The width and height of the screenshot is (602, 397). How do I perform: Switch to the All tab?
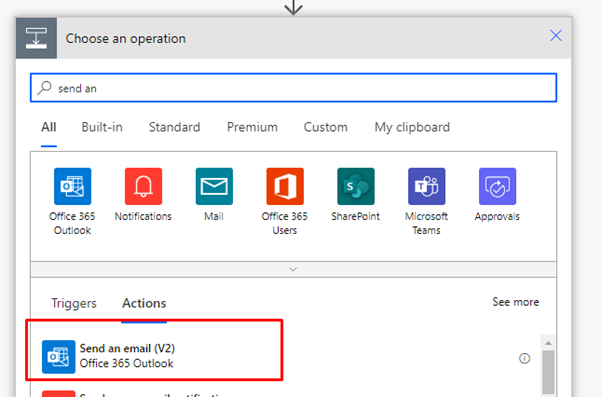pos(49,127)
